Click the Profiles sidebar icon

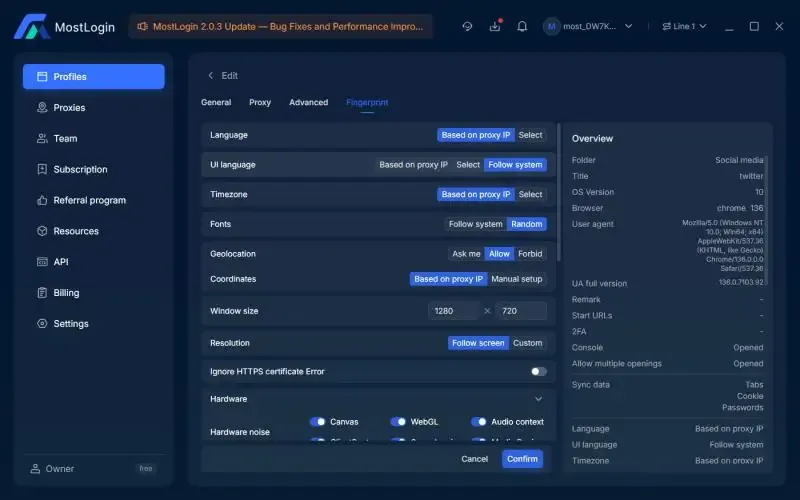(x=42, y=77)
